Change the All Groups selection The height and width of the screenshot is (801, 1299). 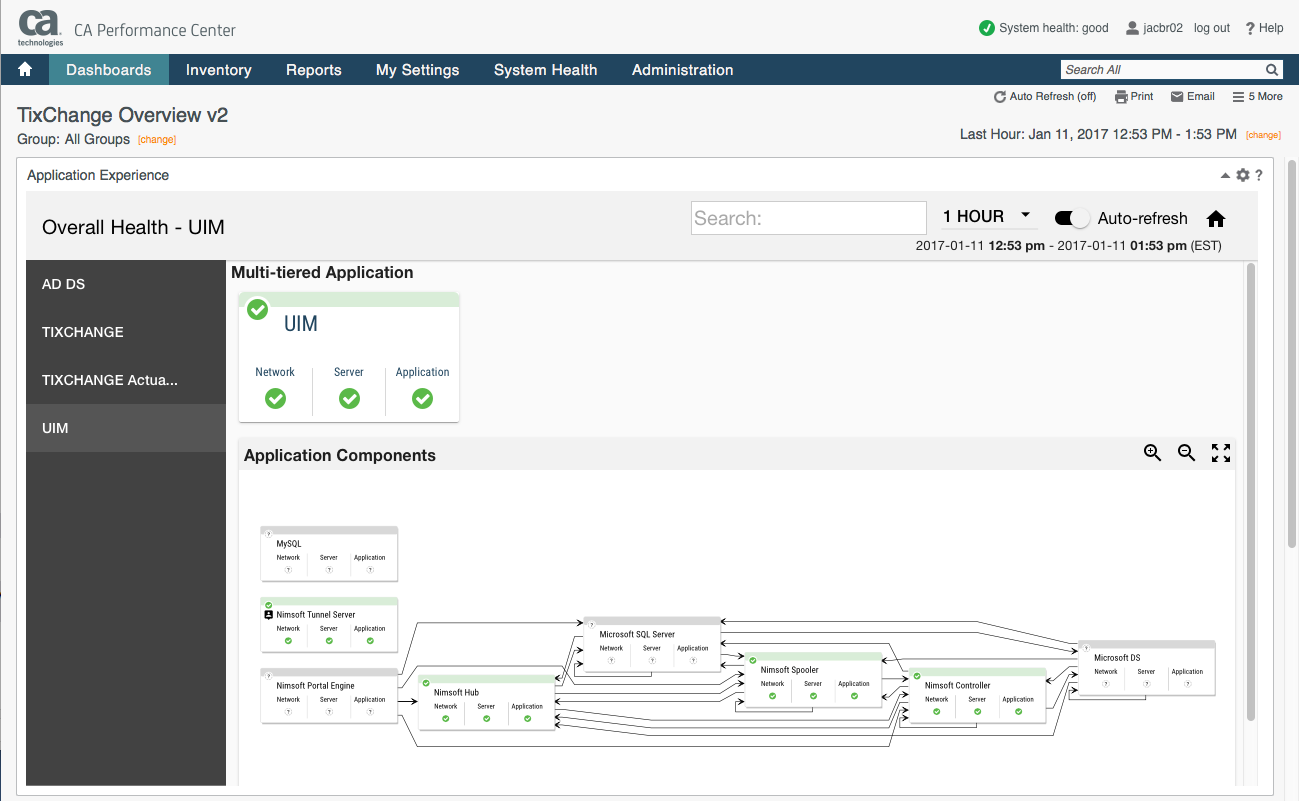coord(156,140)
